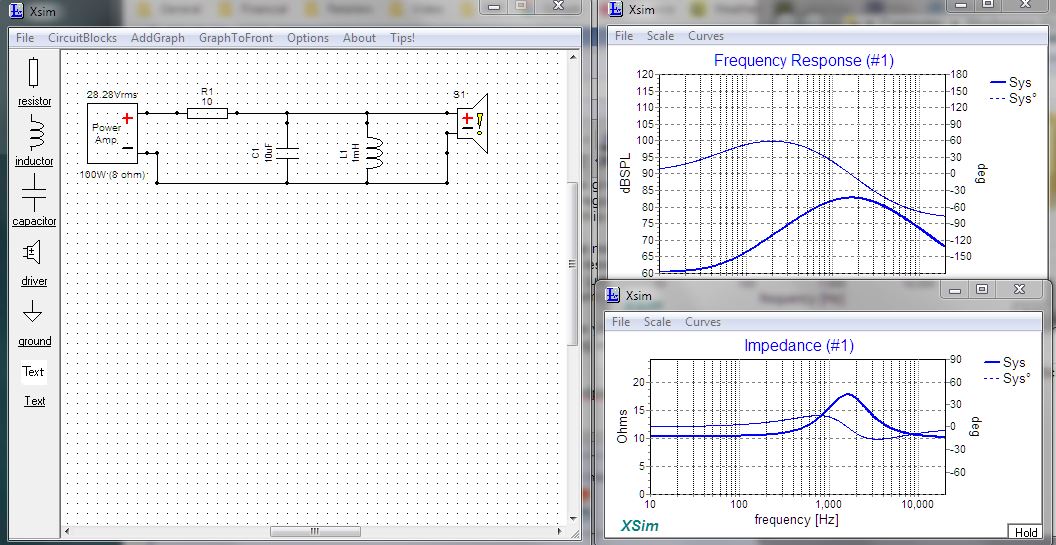Click the resistor label in the palette
Image resolution: width=1056 pixels, height=545 pixels.
click(34, 101)
